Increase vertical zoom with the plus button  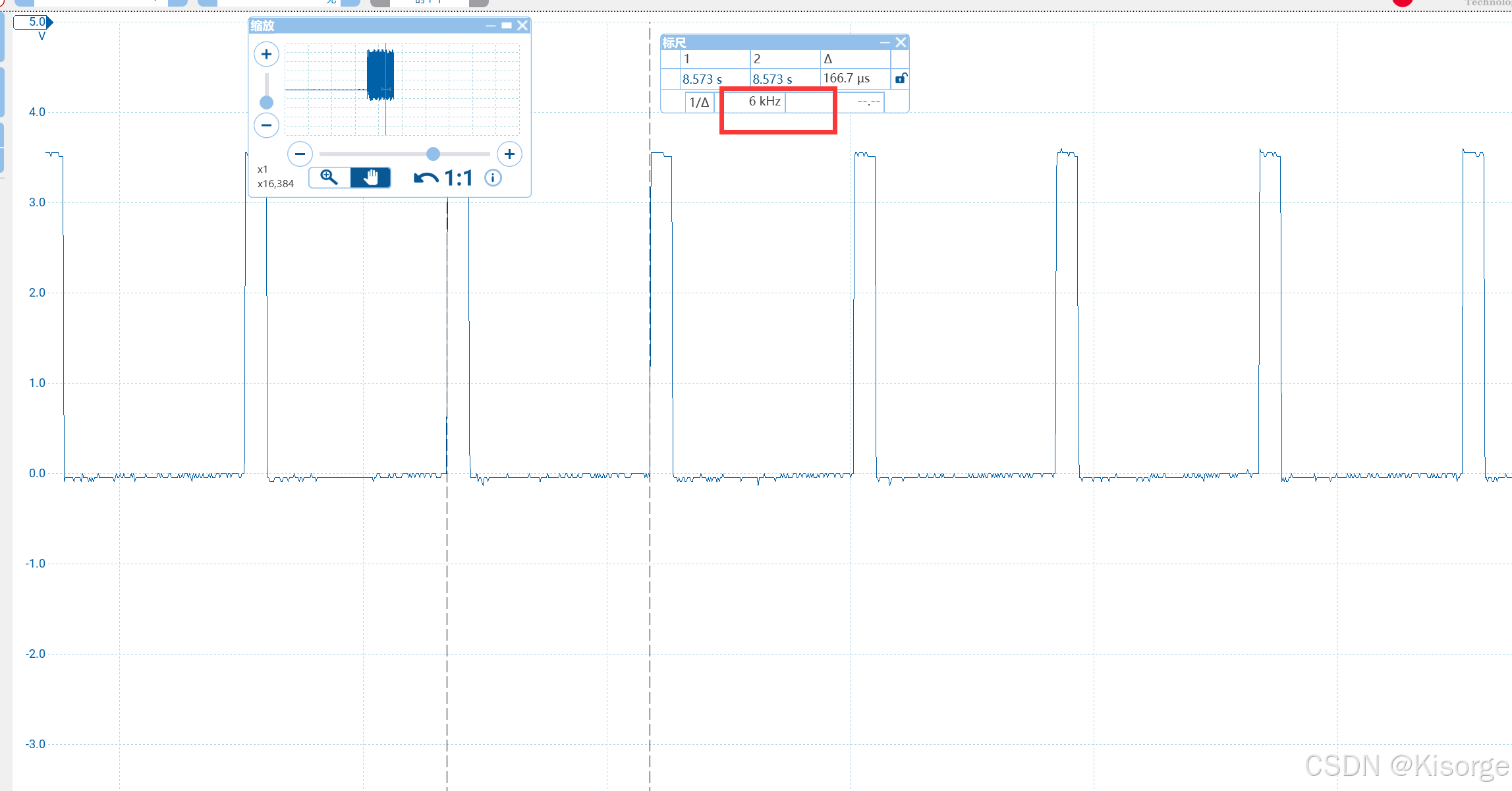tap(266, 54)
